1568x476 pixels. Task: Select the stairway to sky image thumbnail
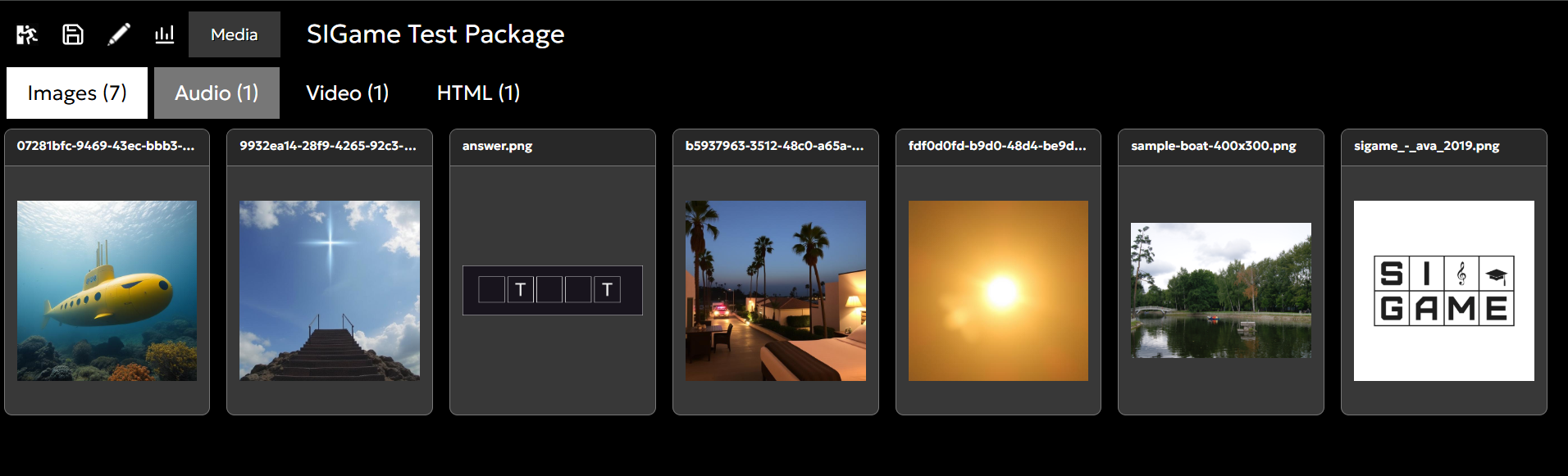pyautogui.click(x=330, y=291)
